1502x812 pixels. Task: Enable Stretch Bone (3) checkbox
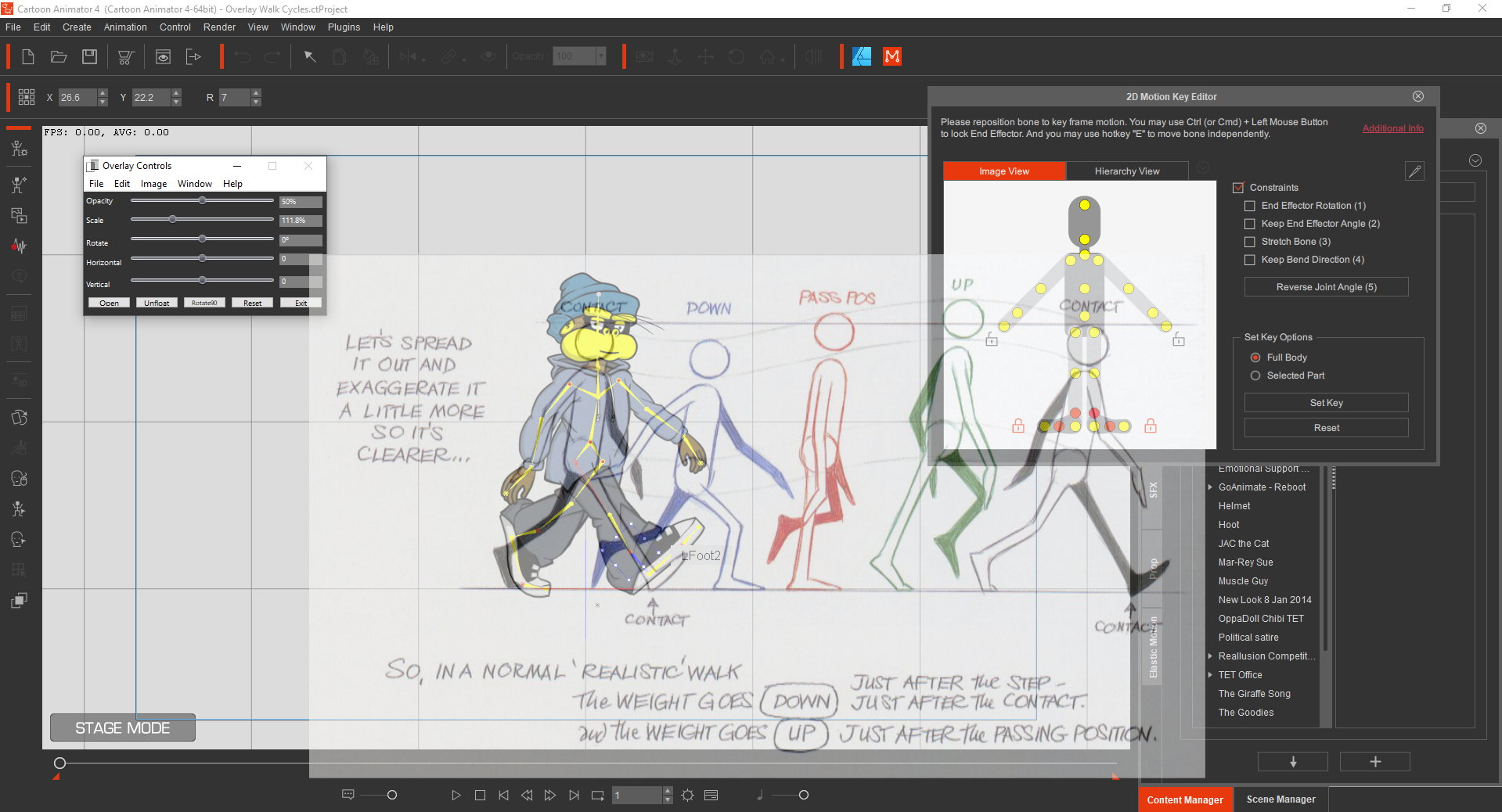(x=1250, y=242)
